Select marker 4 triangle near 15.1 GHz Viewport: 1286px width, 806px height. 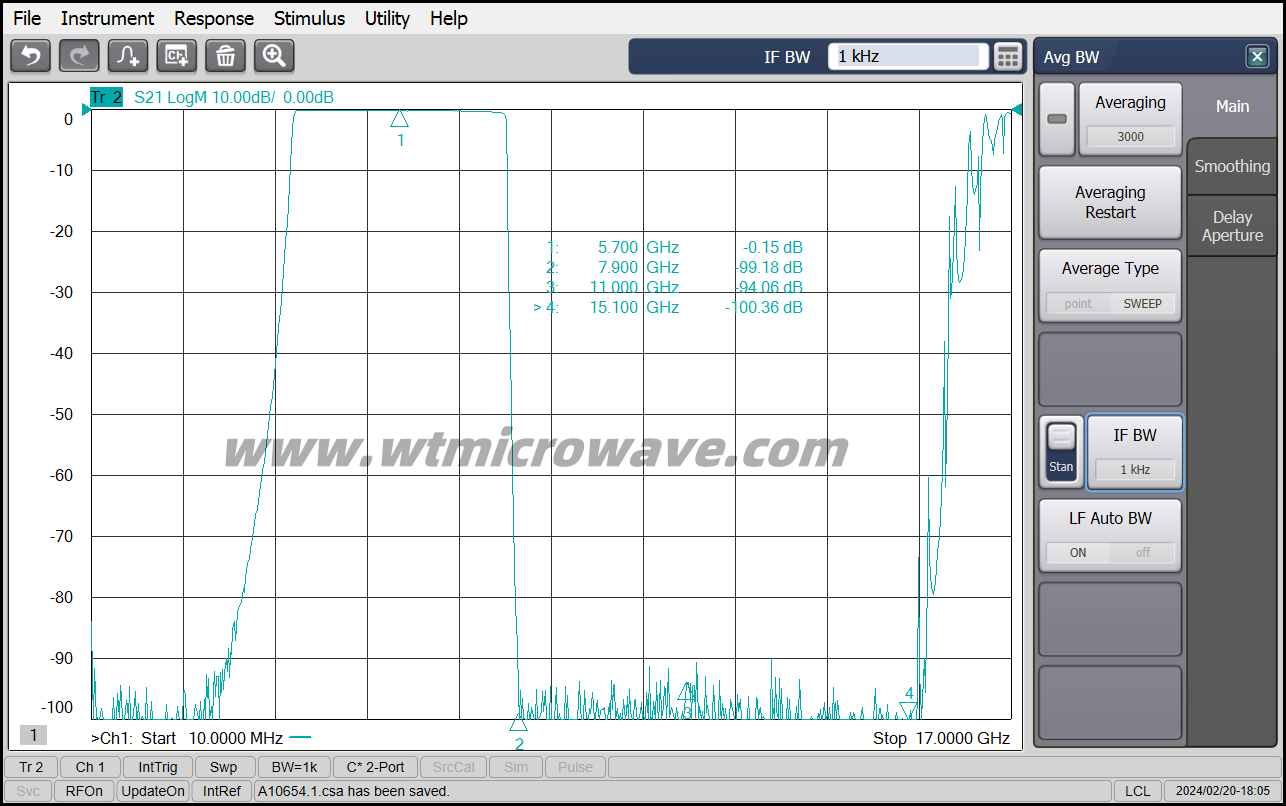(x=908, y=710)
